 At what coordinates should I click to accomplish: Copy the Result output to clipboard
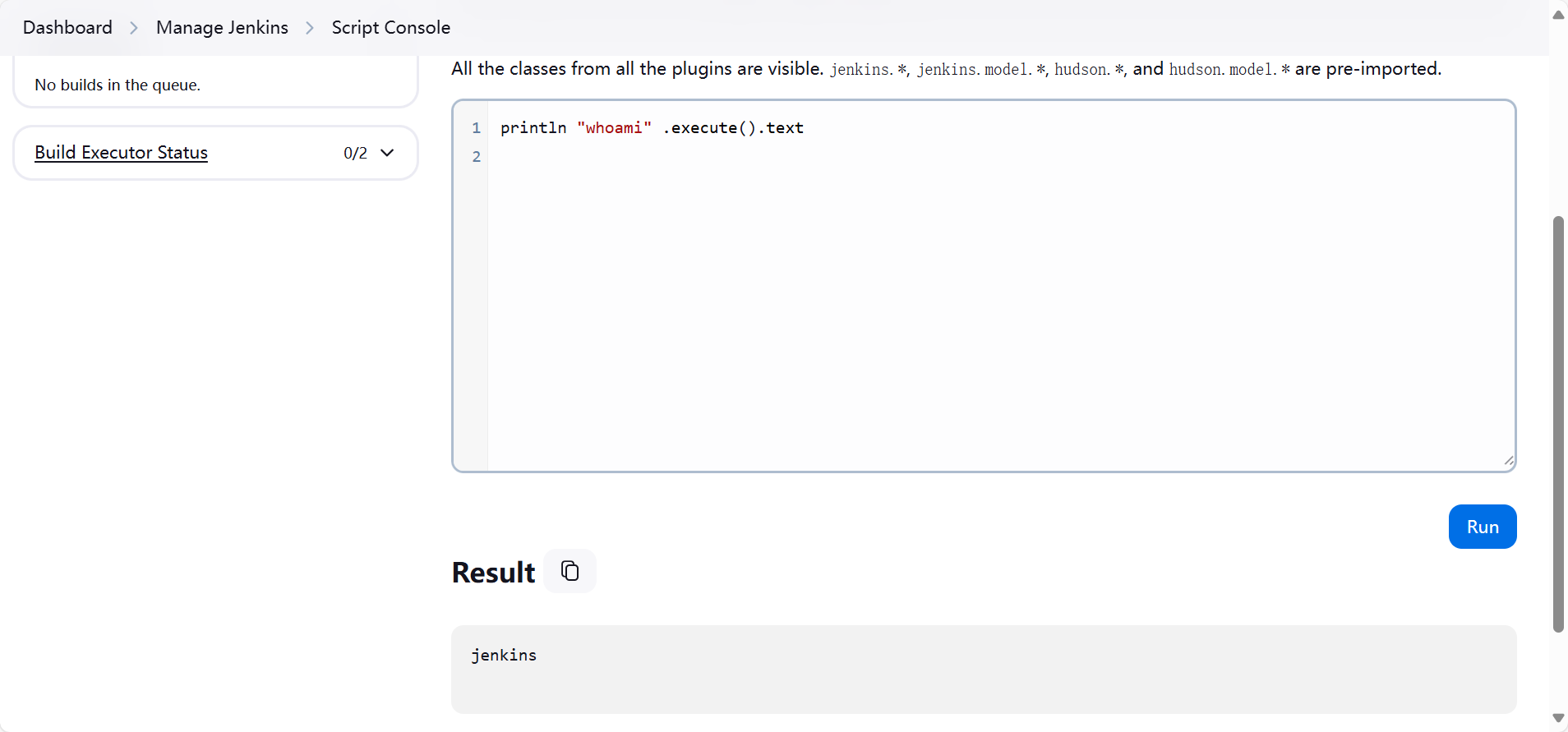570,571
